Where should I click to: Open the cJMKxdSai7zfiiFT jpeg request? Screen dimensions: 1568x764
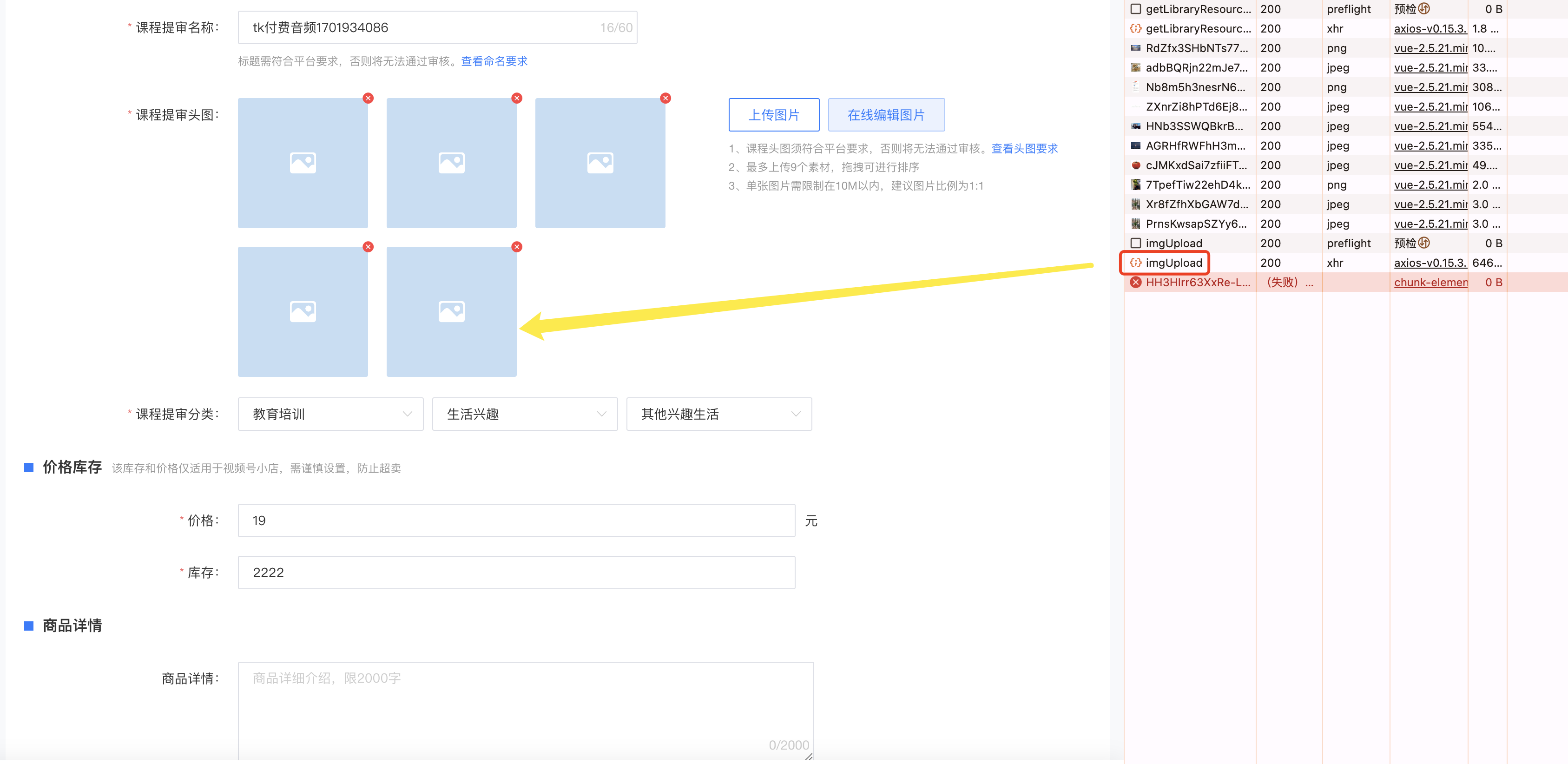pos(1195,165)
